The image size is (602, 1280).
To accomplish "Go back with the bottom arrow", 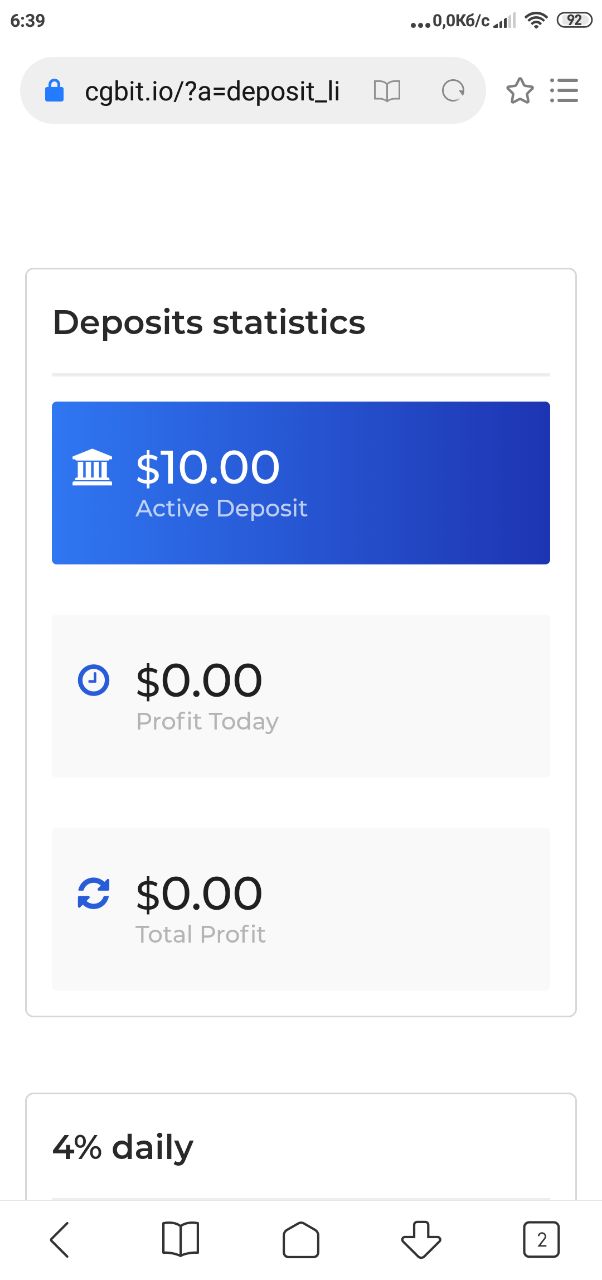I will [59, 1240].
